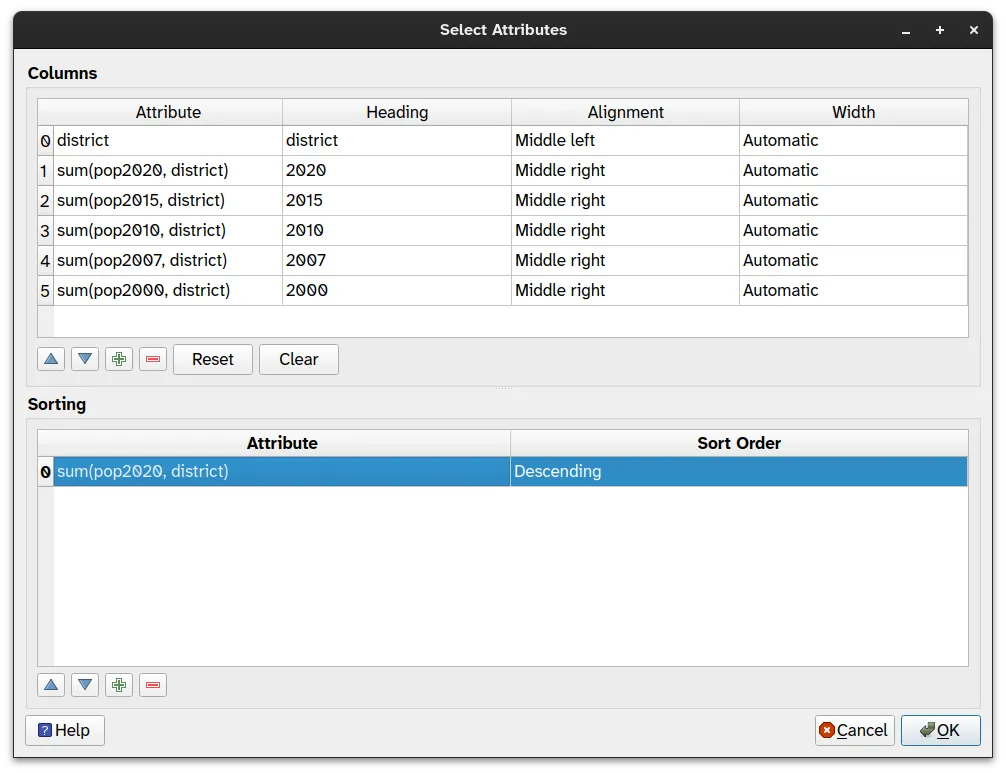Move selected column down in Columns list
Viewport: 1006px width, 774px height.
[85, 359]
